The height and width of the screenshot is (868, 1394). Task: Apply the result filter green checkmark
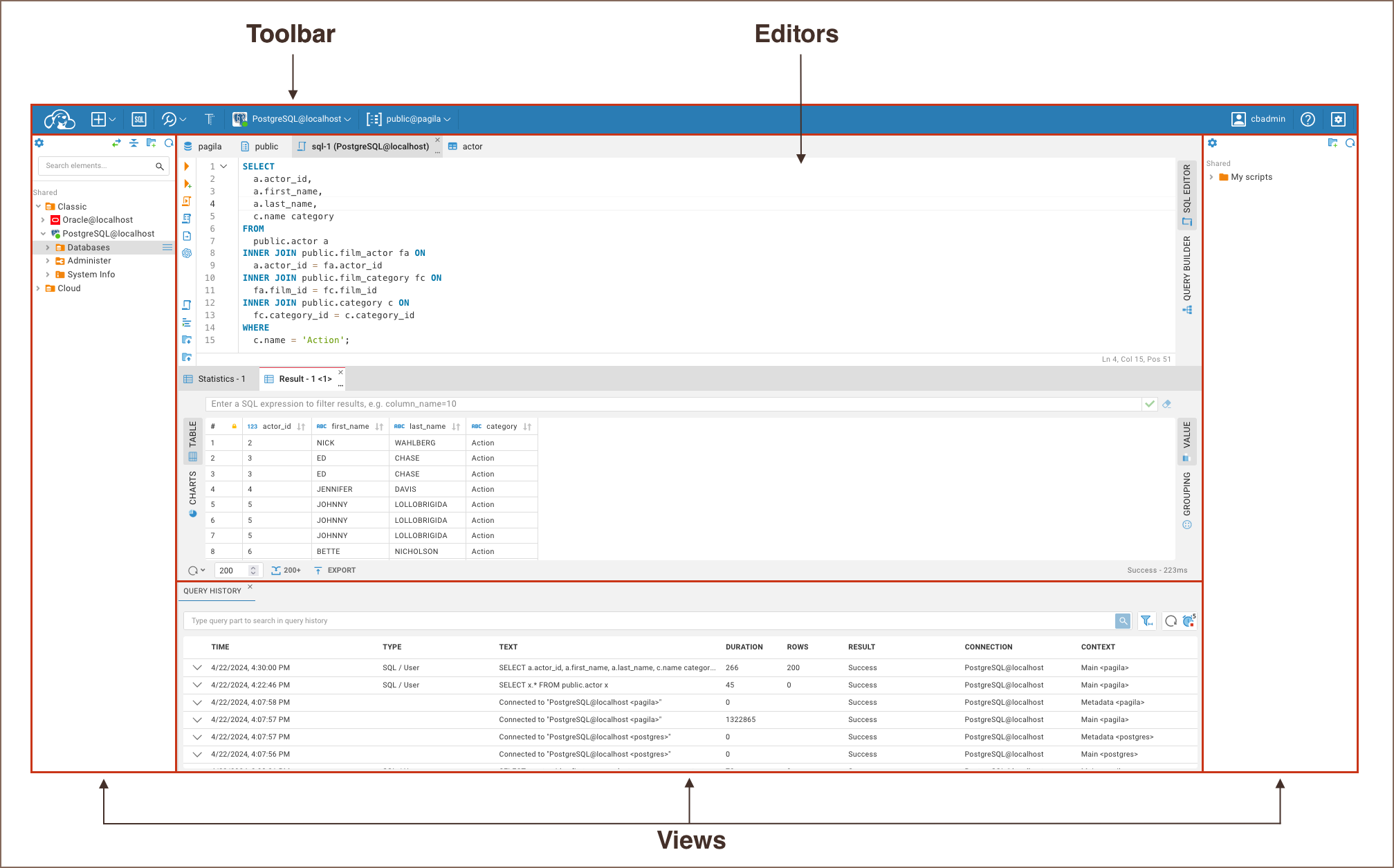point(1149,404)
